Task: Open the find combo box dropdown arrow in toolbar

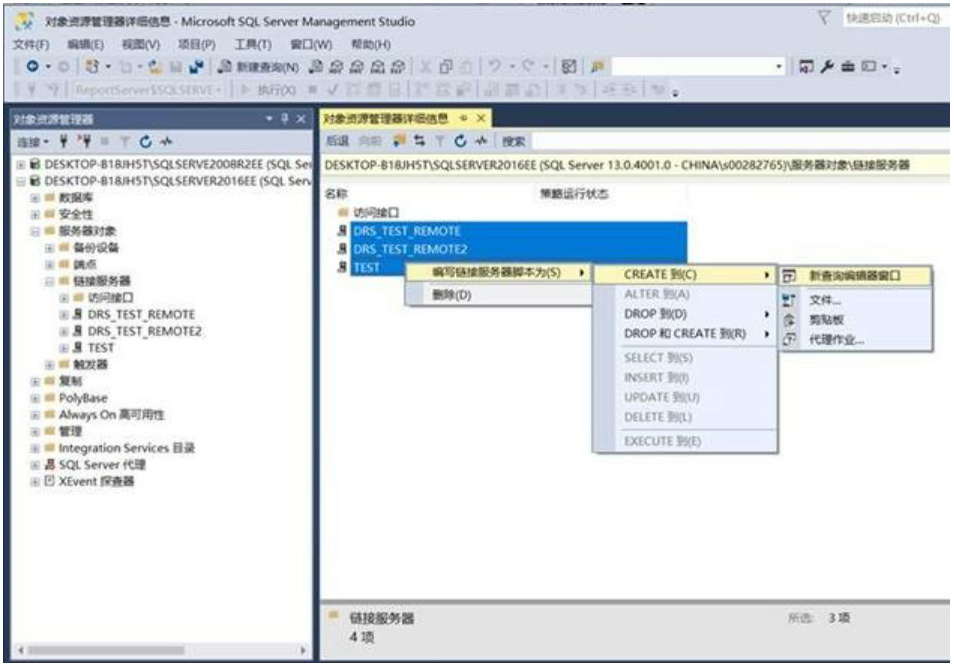Action: (779, 66)
